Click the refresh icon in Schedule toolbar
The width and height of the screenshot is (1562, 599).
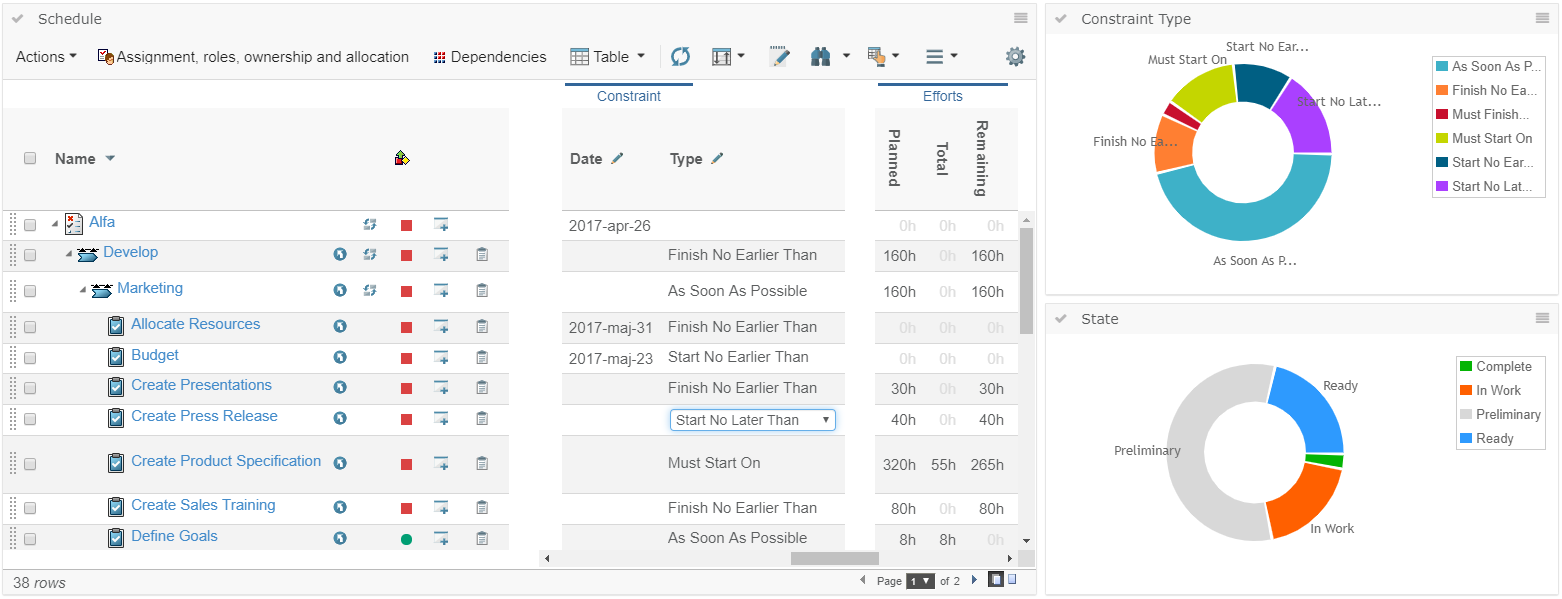pos(680,57)
